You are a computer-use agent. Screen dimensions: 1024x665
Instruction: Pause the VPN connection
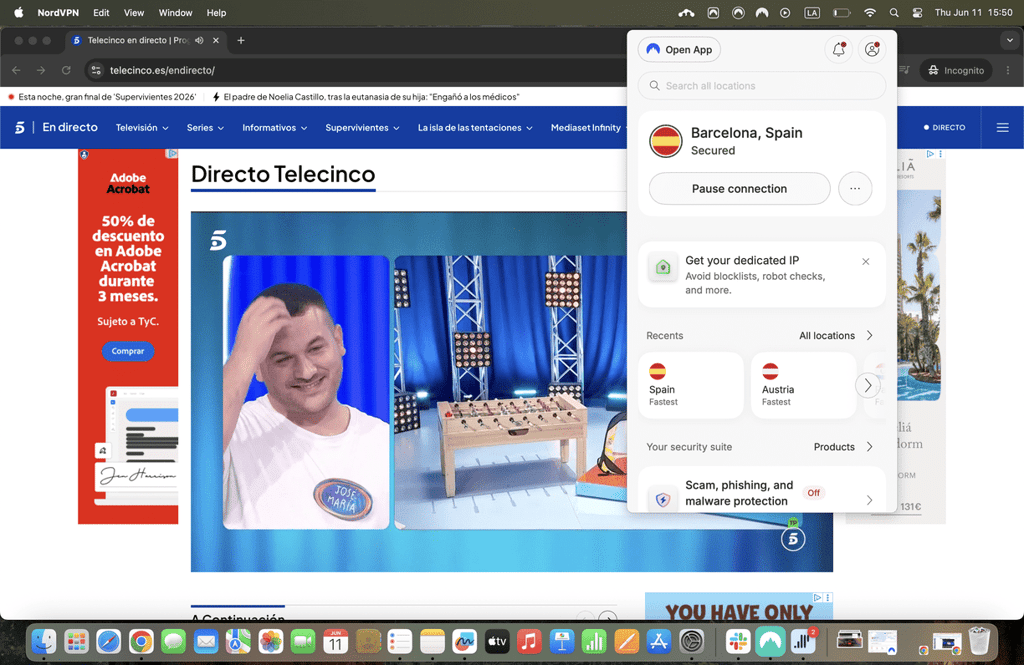(x=739, y=189)
